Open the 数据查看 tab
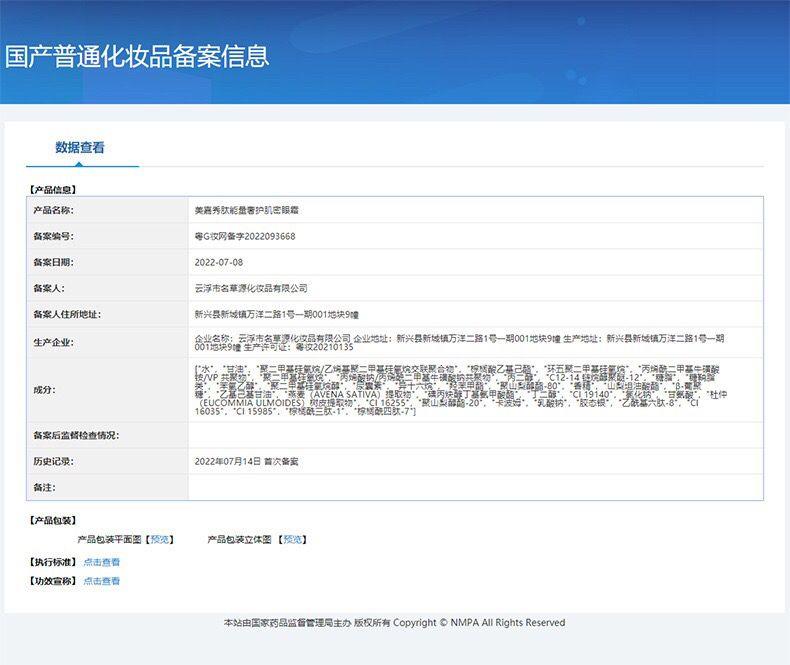Image resolution: width=790 pixels, height=665 pixels. click(80, 148)
